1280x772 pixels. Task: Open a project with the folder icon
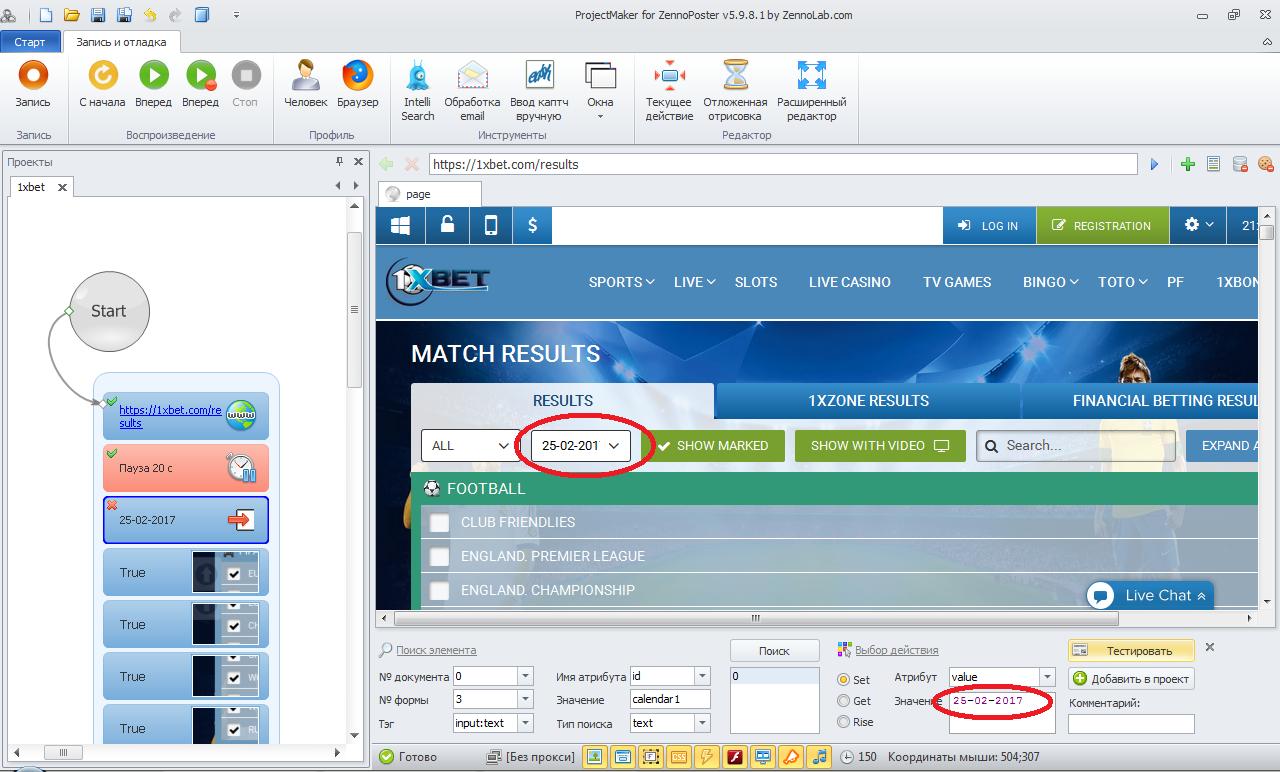pos(72,15)
